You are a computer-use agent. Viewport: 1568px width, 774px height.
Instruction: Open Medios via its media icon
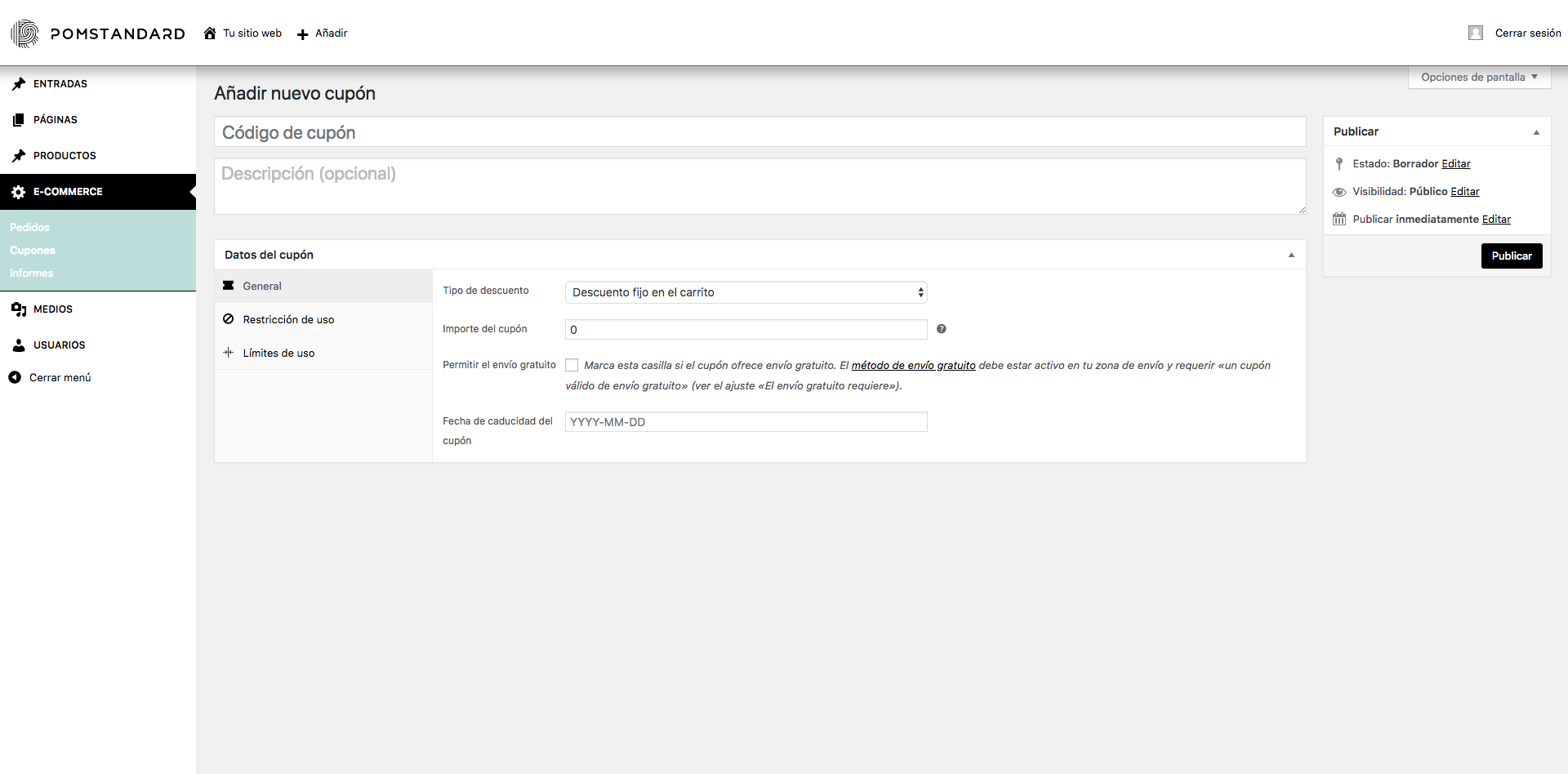[x=19, y=309]
